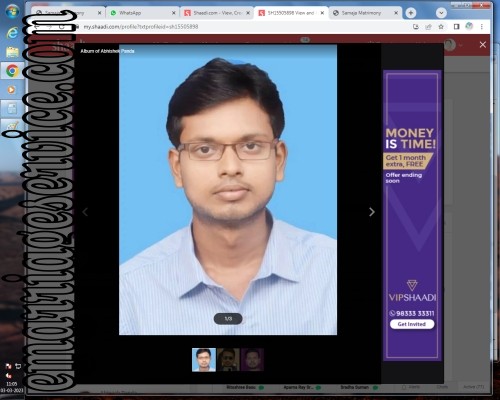The height and width of the screenshot is (400, 500).
Task: Click the 1/3 photo counter badge
Action: [x=228, y=319]
